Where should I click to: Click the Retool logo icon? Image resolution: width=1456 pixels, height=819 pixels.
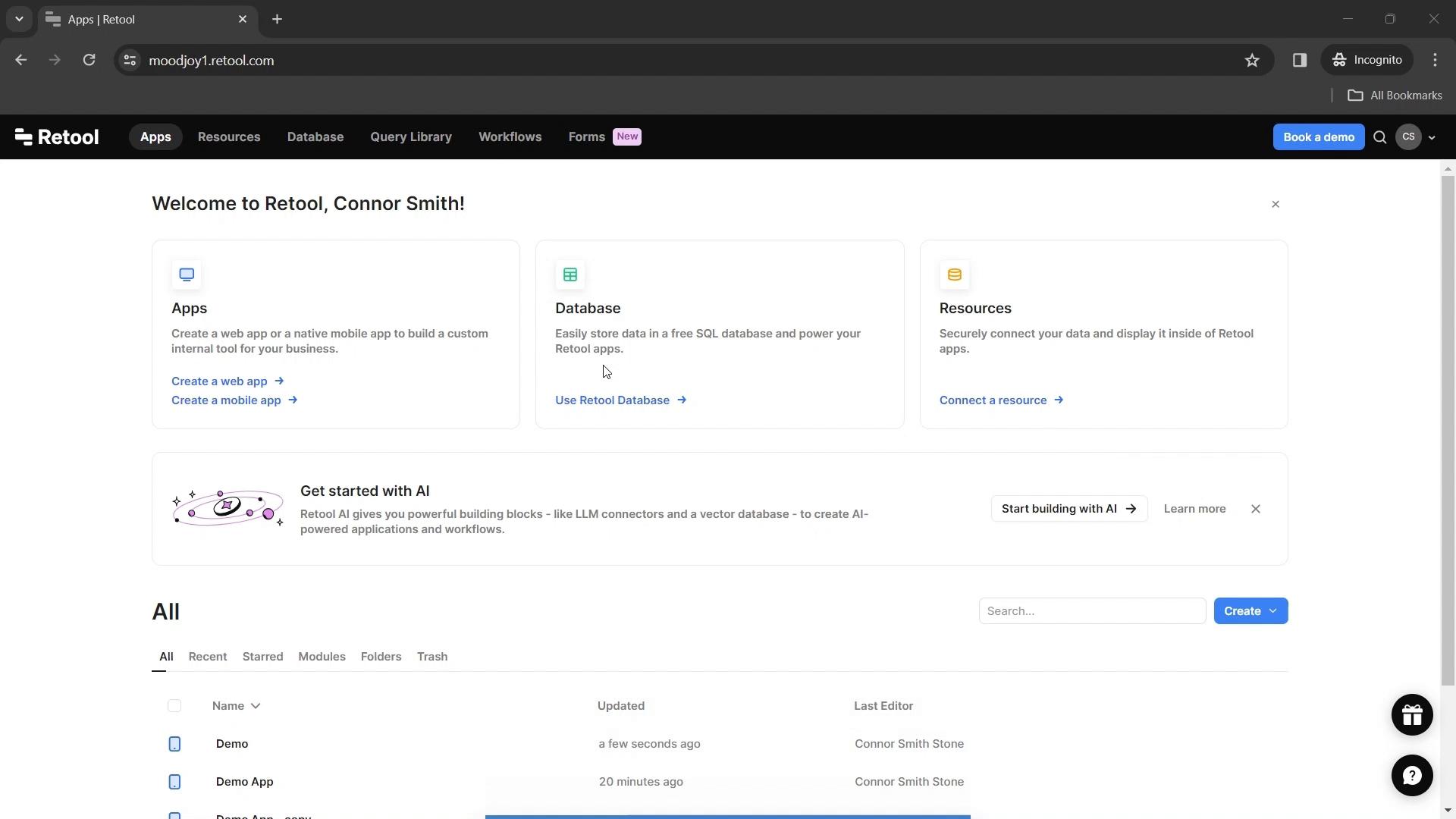point(22,136)
